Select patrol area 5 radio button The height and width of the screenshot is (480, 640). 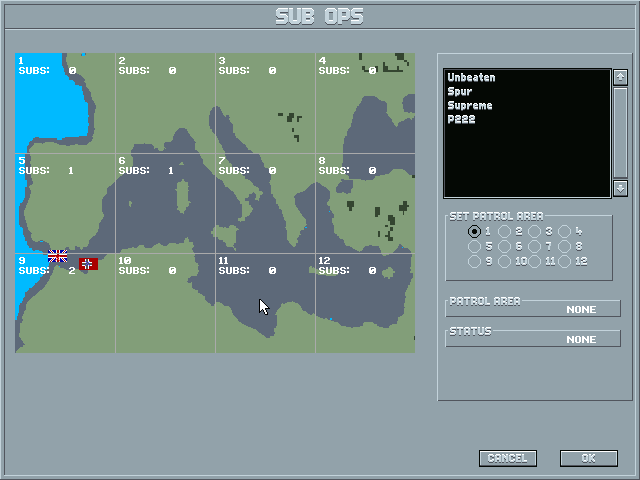474,247
